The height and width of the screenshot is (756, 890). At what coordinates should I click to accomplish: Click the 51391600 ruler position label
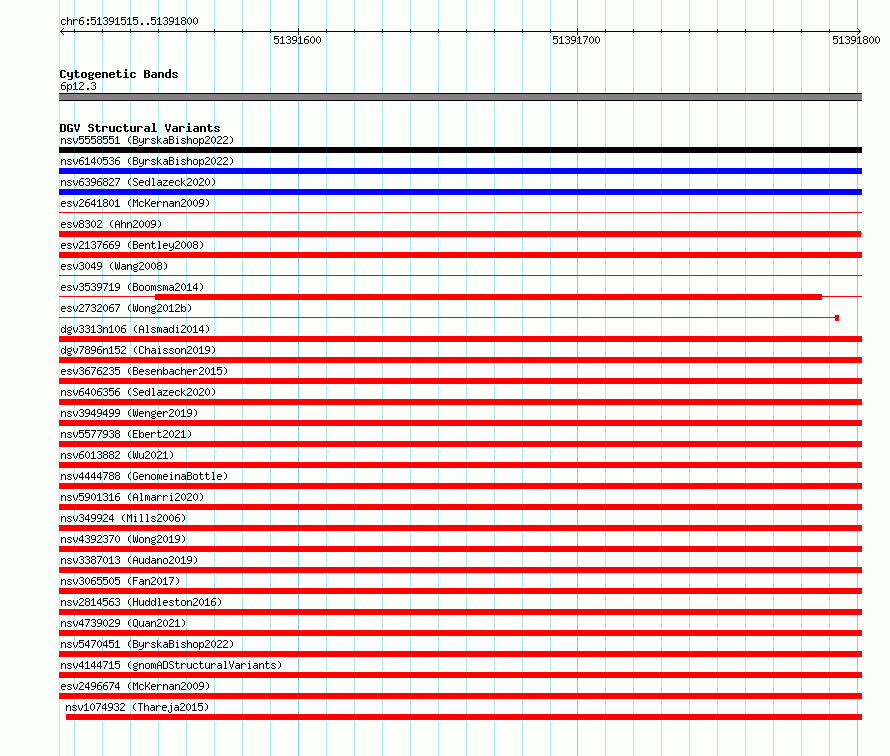[x=297, y=40]
